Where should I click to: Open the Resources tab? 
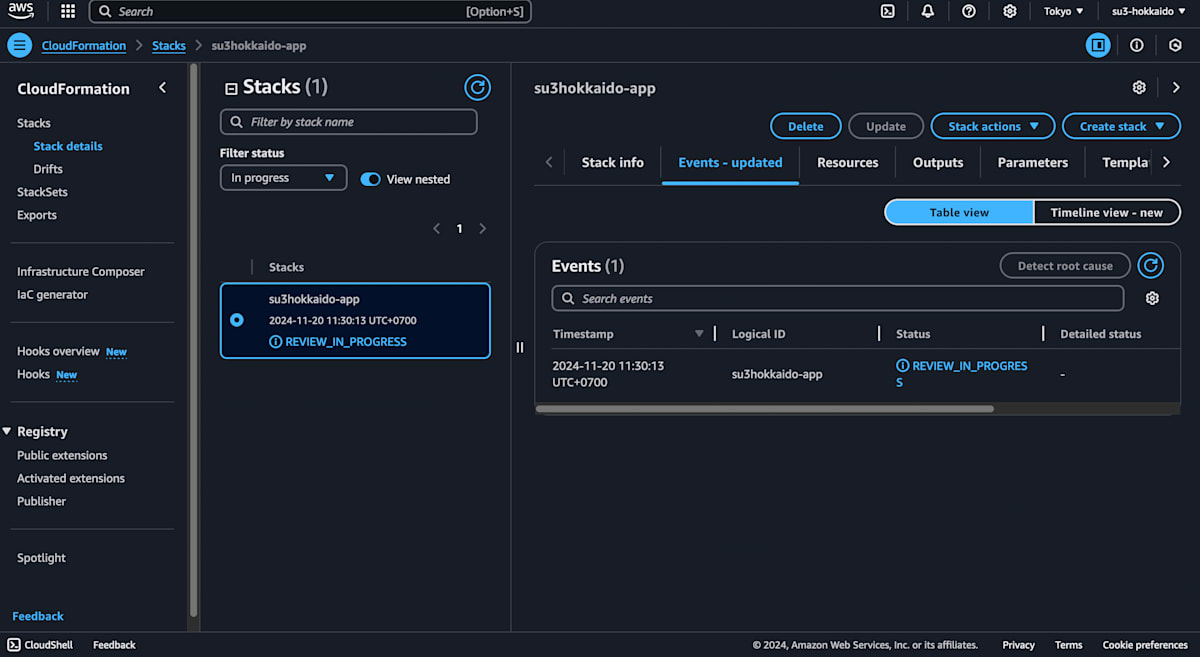848,162
